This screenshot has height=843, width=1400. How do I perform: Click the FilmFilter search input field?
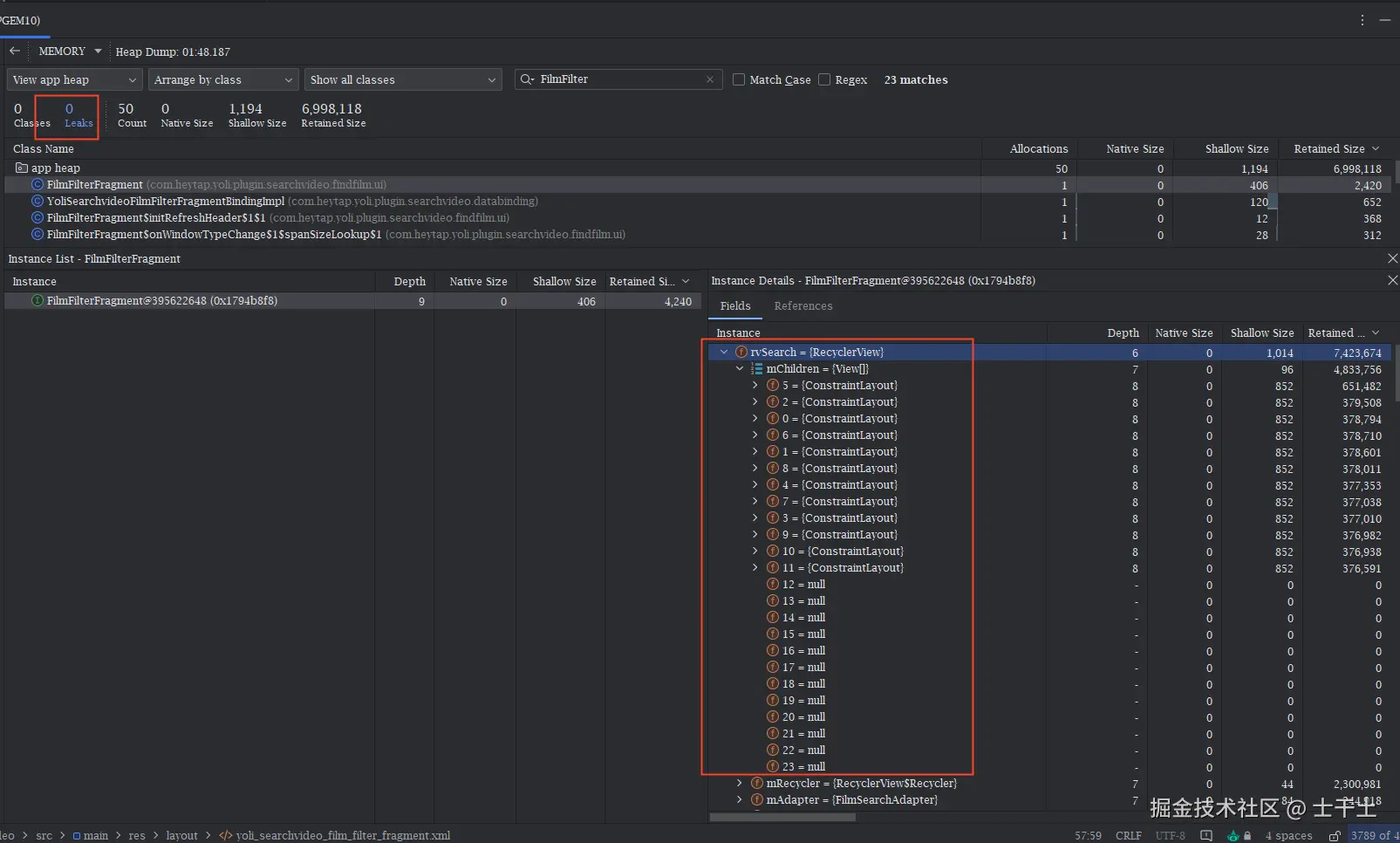click(618, 79)
